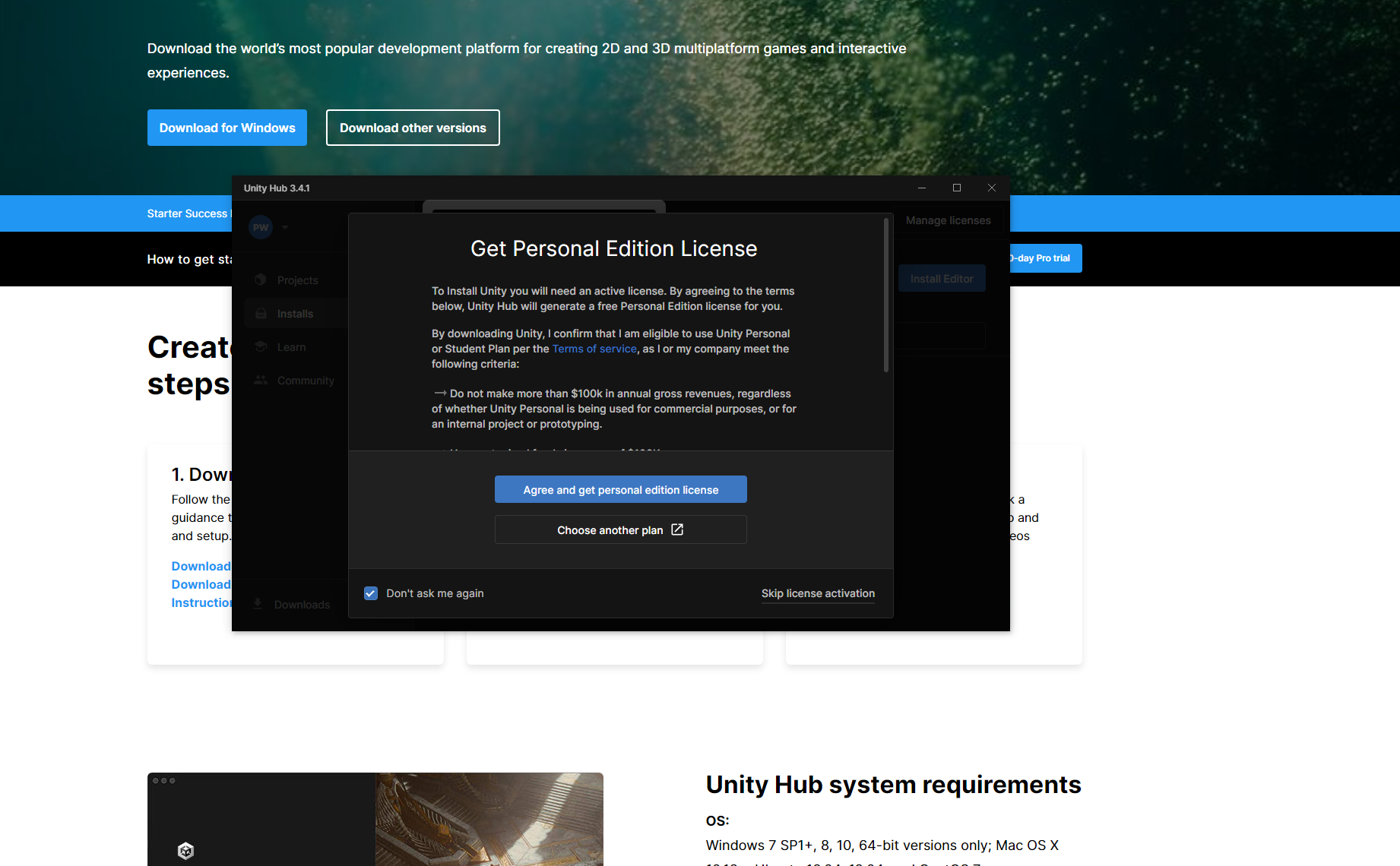Image resolution: width=1400 pixels, height=866 pixels.
Task: Open the Terms of service link
Action: [x=594, y=349]
